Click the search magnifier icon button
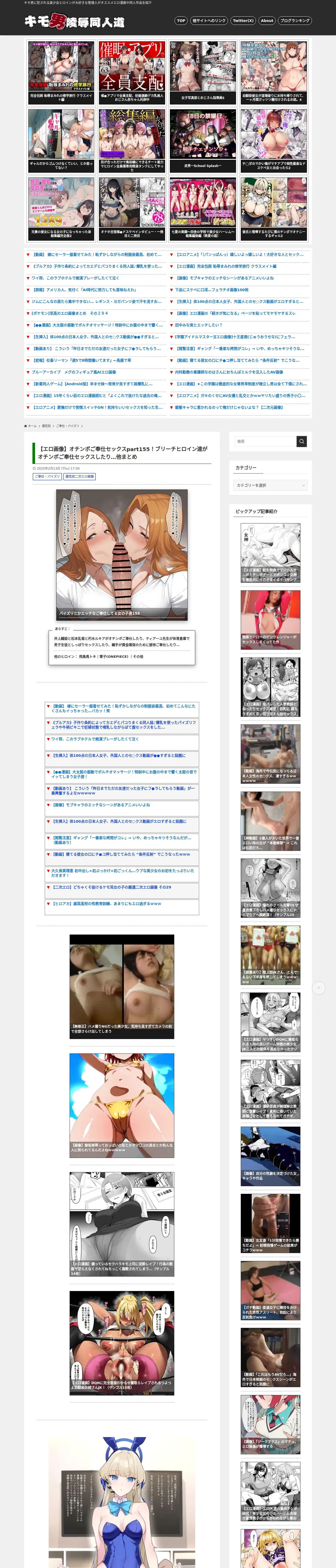336x1568 pixels. tap(302, 441)
